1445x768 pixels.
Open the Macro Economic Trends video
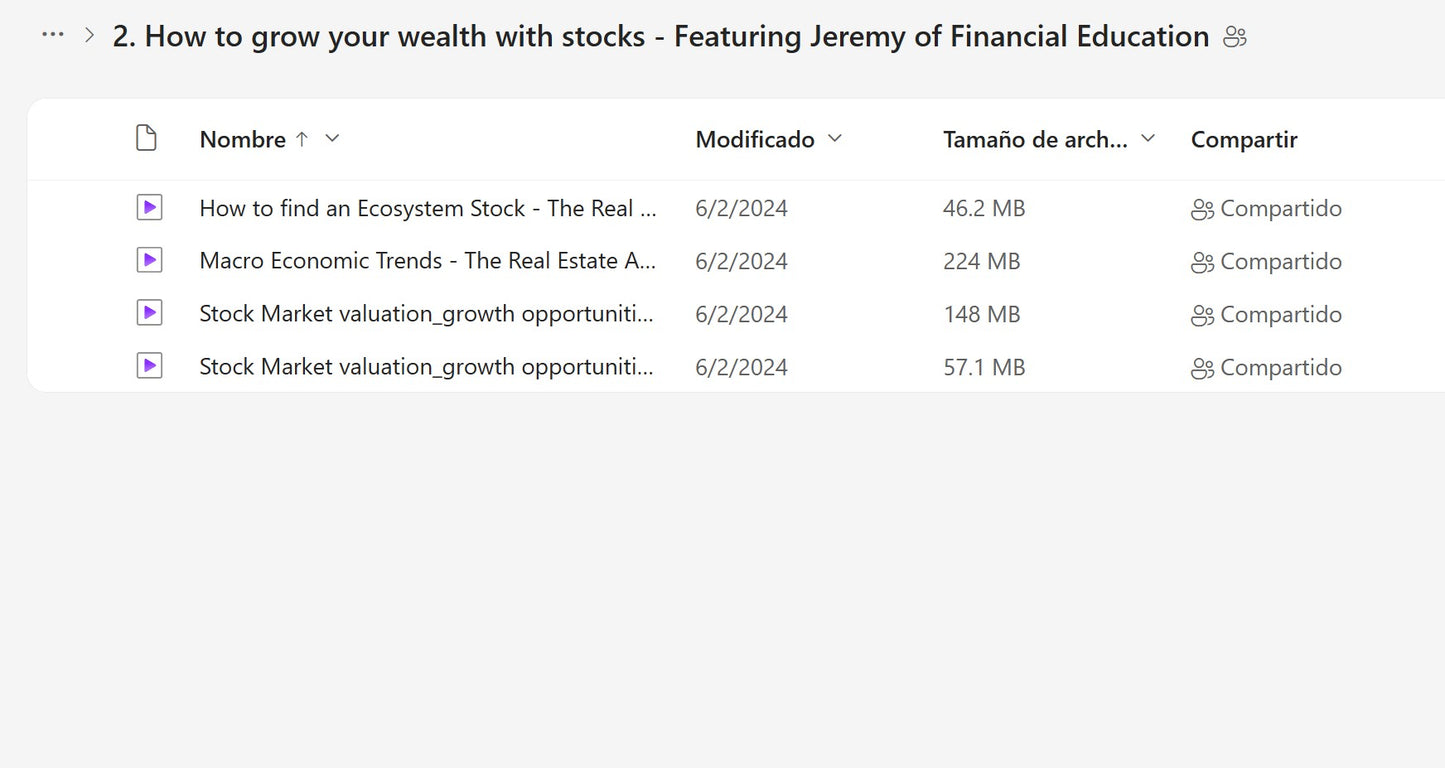(428, 261)
